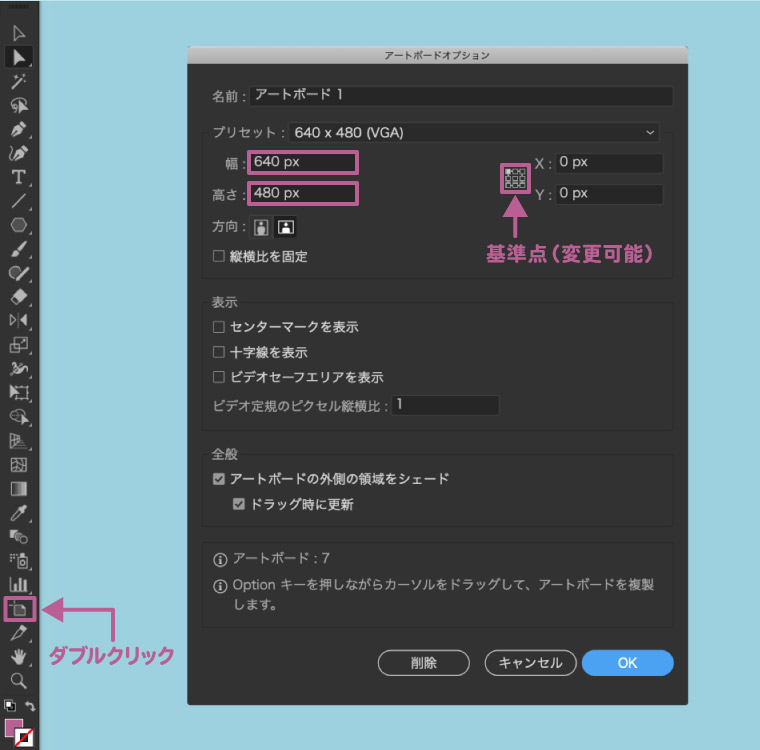Select the Magic Wand tool

click(x=18, y=81)
